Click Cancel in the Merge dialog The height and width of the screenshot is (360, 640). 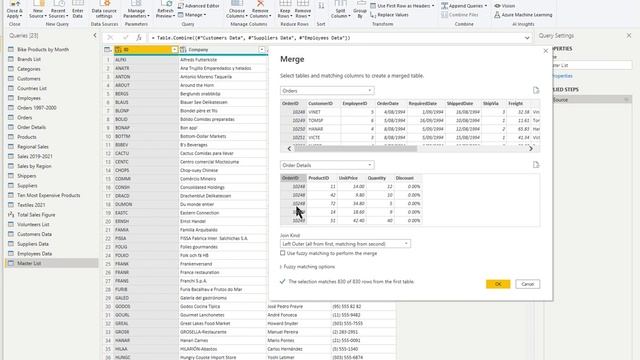pyautogui.click(x=527, y=284)
